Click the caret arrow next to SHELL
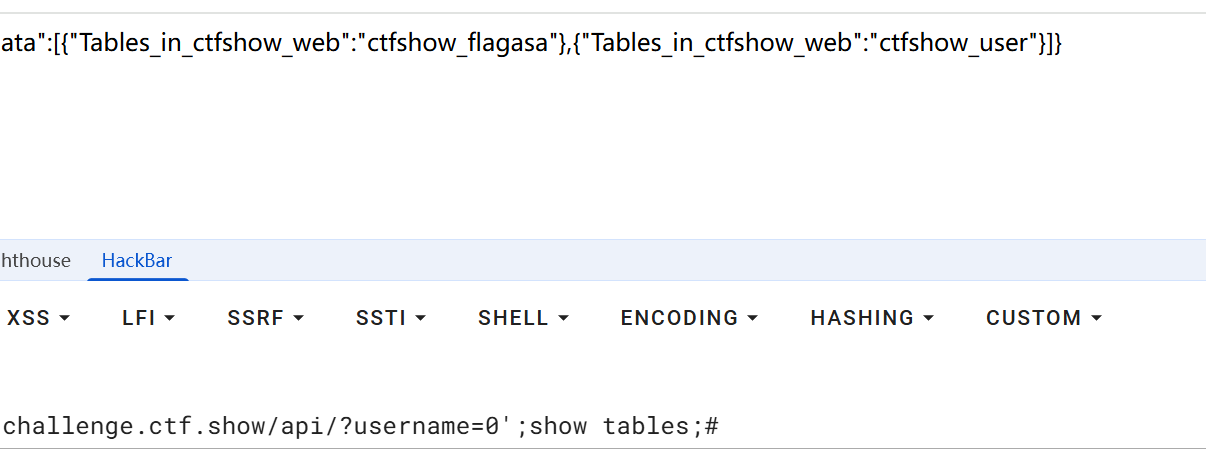 tap(564, 319)
